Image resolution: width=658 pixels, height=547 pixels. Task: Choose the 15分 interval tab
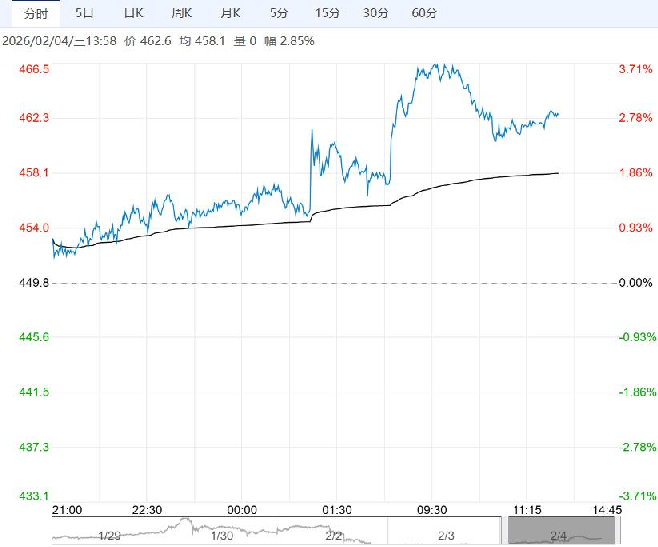point(327,13)
